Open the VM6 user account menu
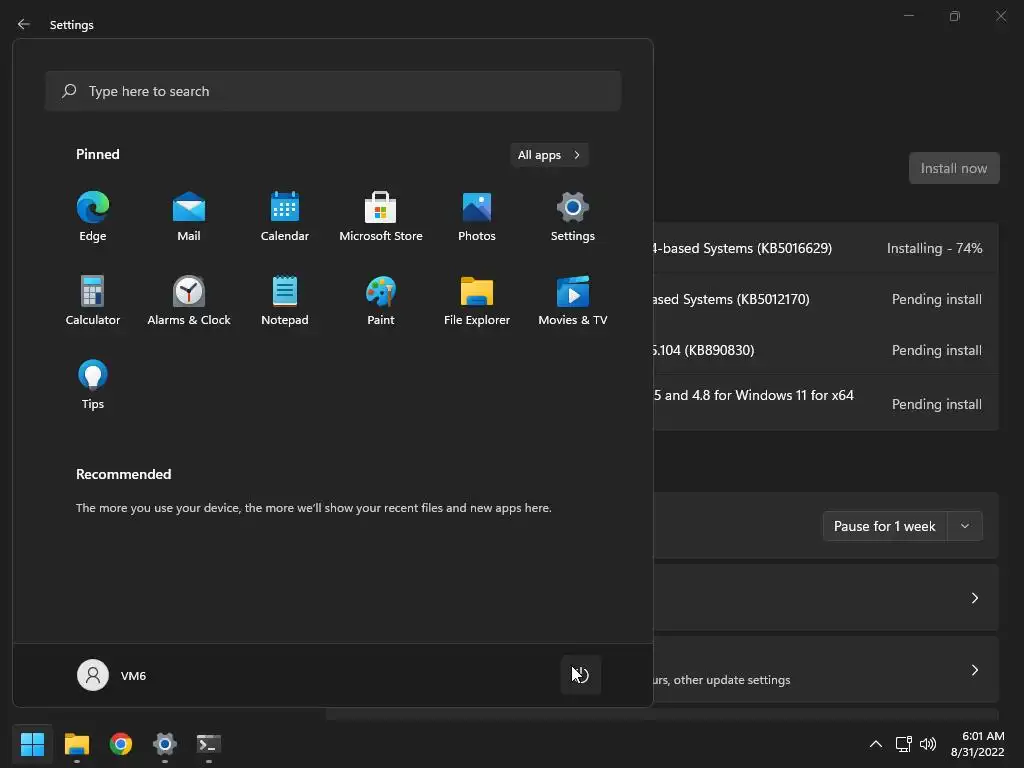The image size is (1024, 768). pos(112,675)
